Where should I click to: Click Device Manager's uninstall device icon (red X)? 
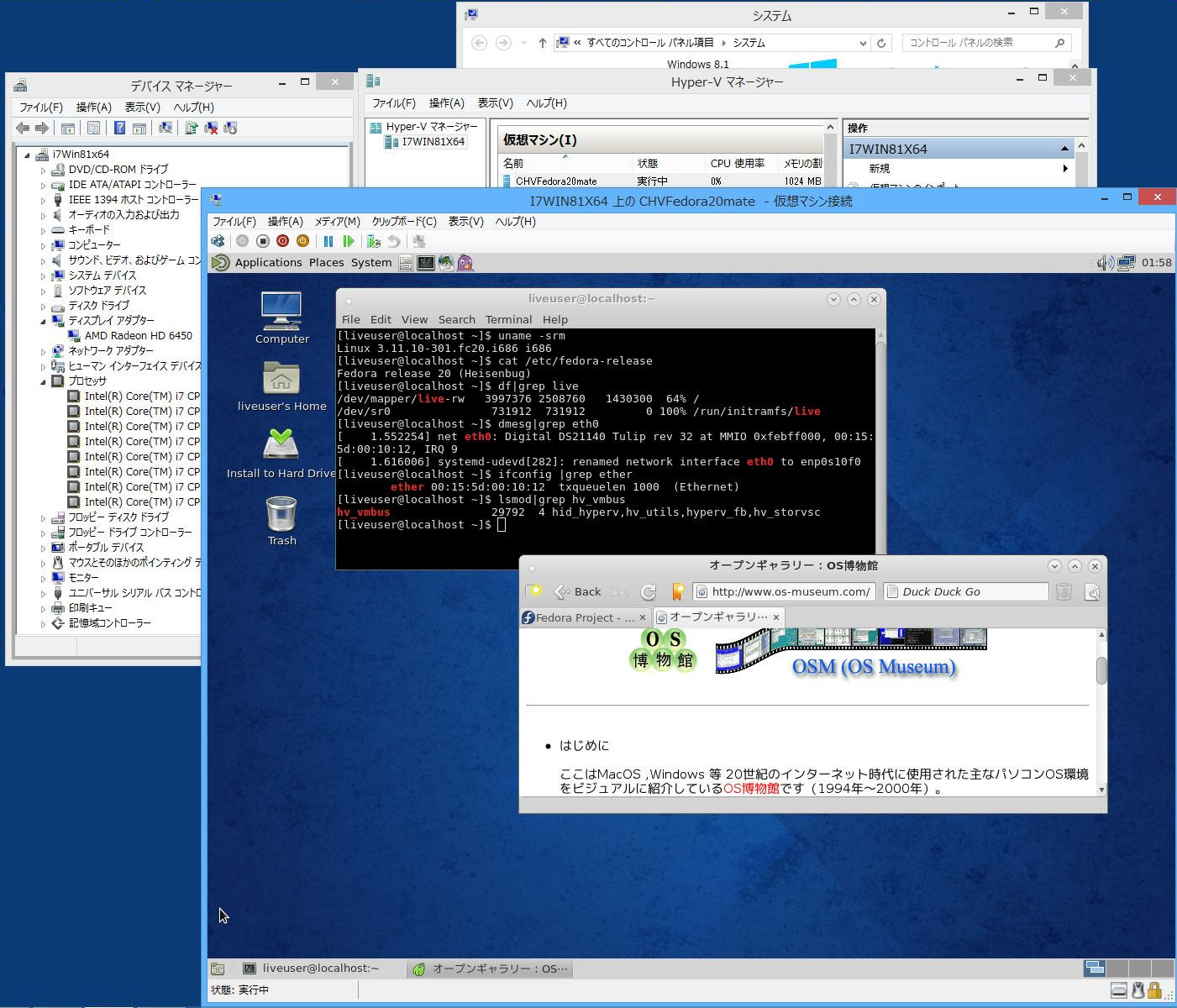[x=211, y=128]
